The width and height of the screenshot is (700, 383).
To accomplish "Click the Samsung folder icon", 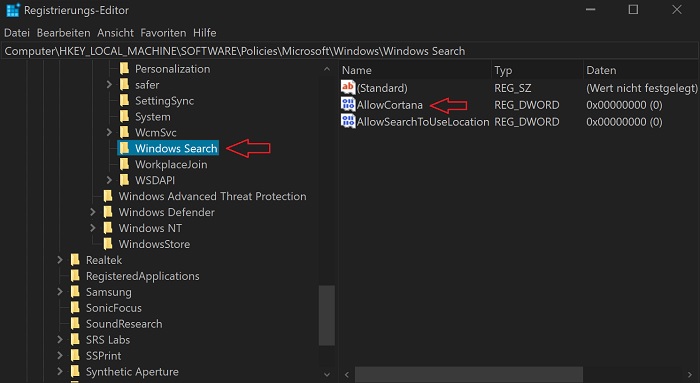I will coord(75,292).
